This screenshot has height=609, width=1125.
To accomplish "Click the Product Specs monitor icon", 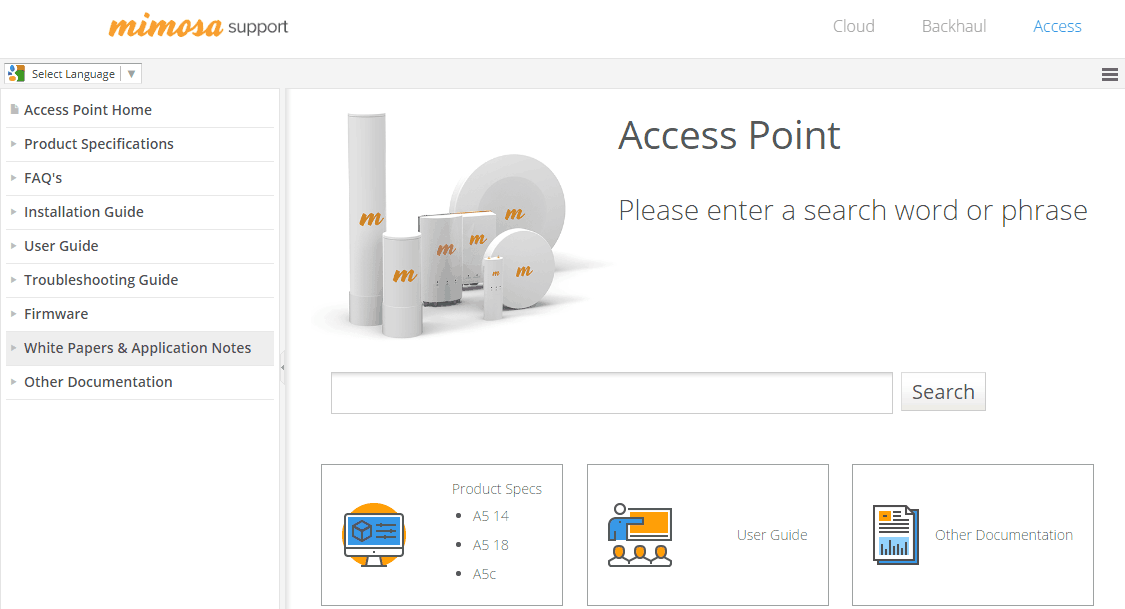I will (374, 535).
